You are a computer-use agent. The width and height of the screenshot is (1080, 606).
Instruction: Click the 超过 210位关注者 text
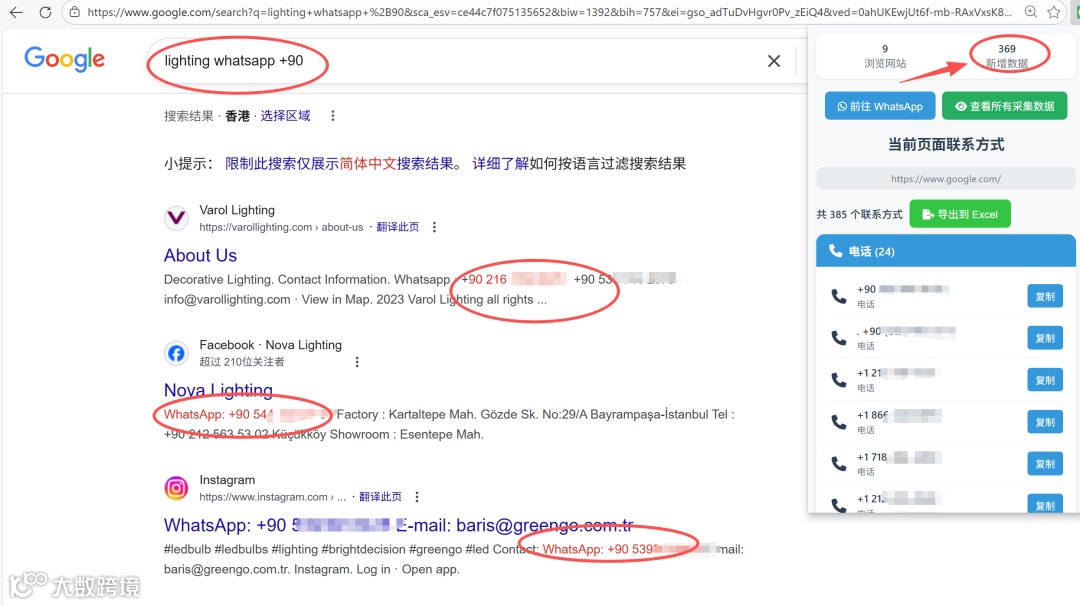[x=242, y=362]
